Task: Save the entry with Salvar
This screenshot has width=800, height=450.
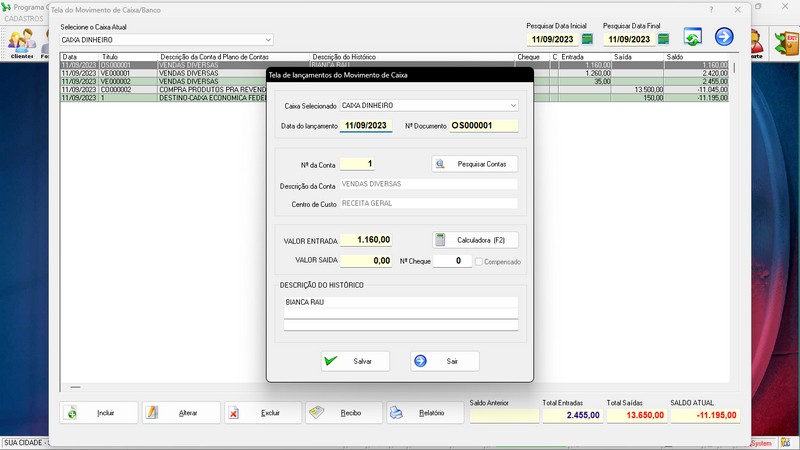Action: pyautogui.click(x=355, y=361)
